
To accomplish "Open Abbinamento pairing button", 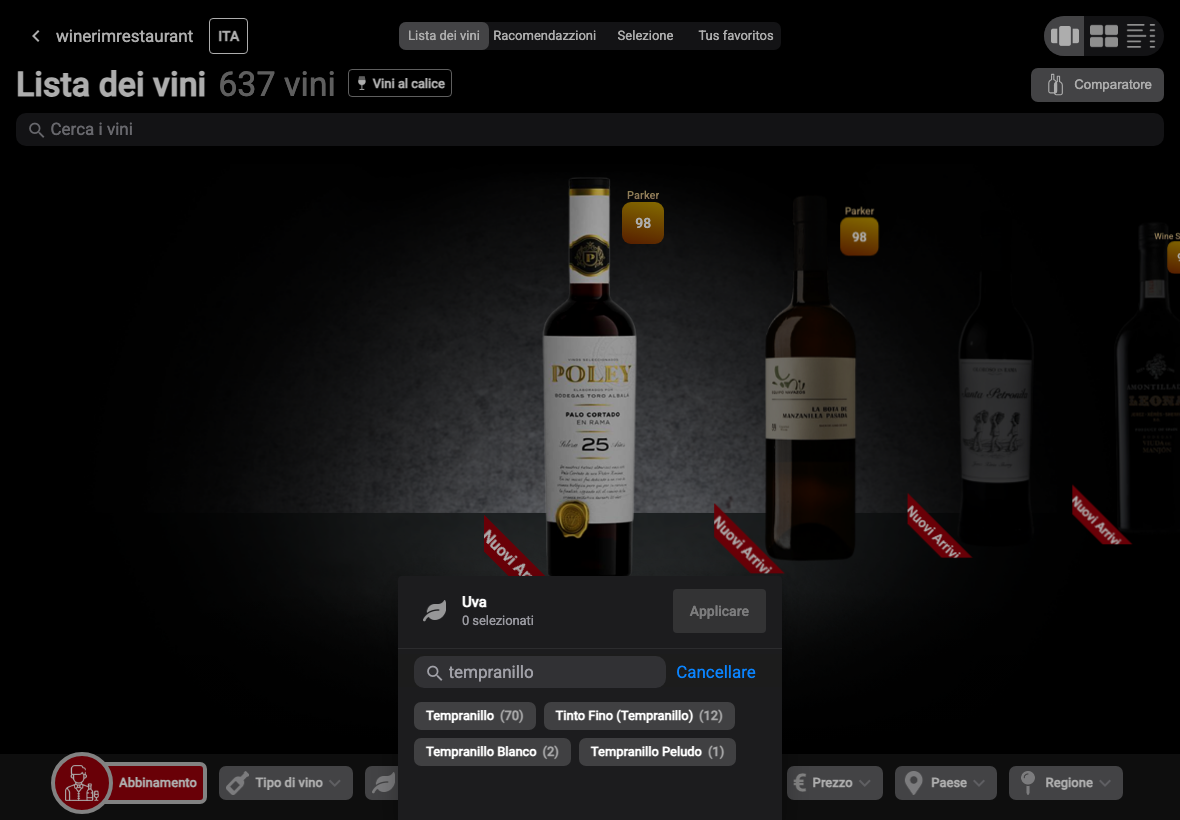I will (157, 782).
